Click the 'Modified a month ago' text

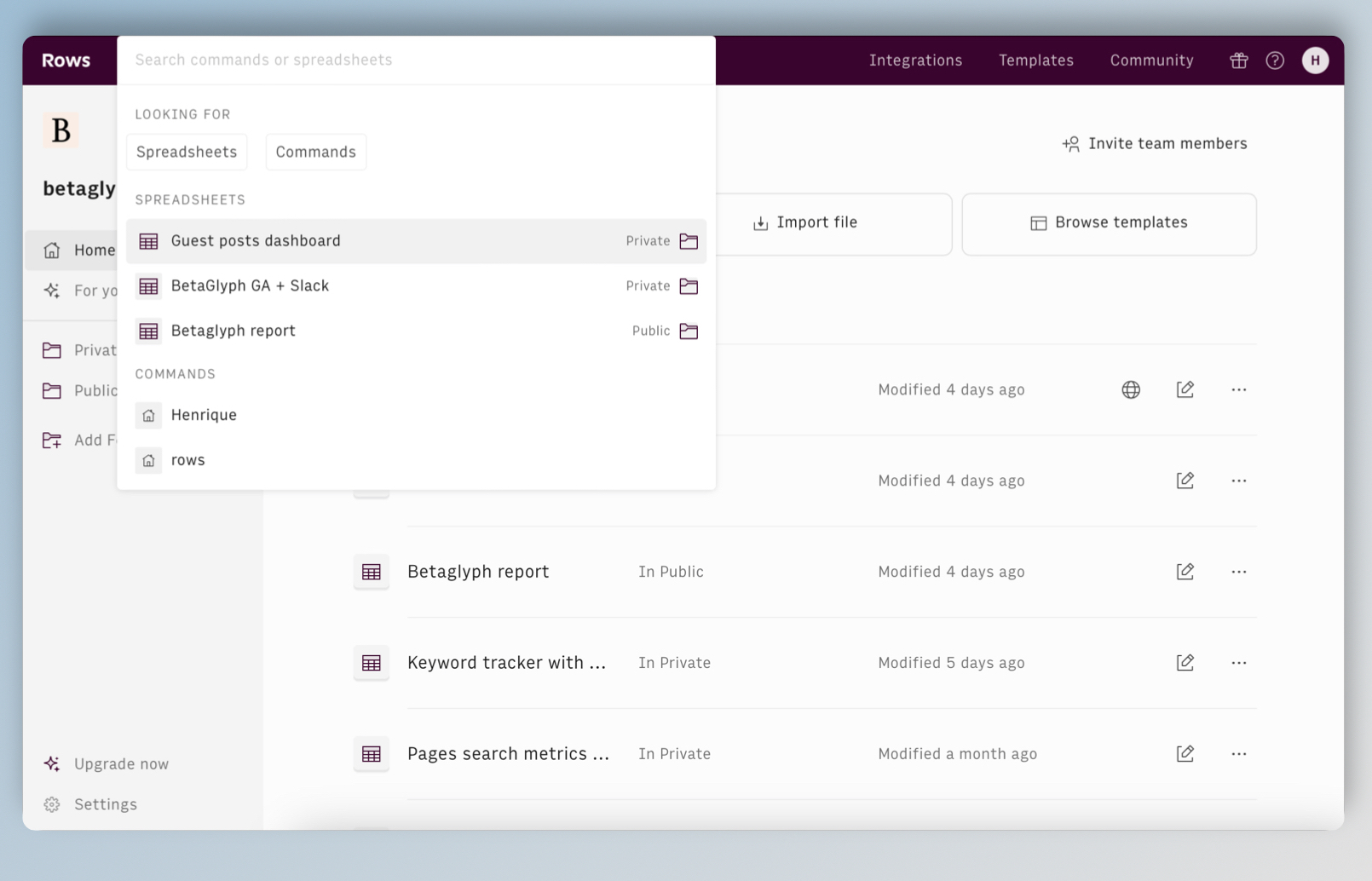tap(957, 754)
